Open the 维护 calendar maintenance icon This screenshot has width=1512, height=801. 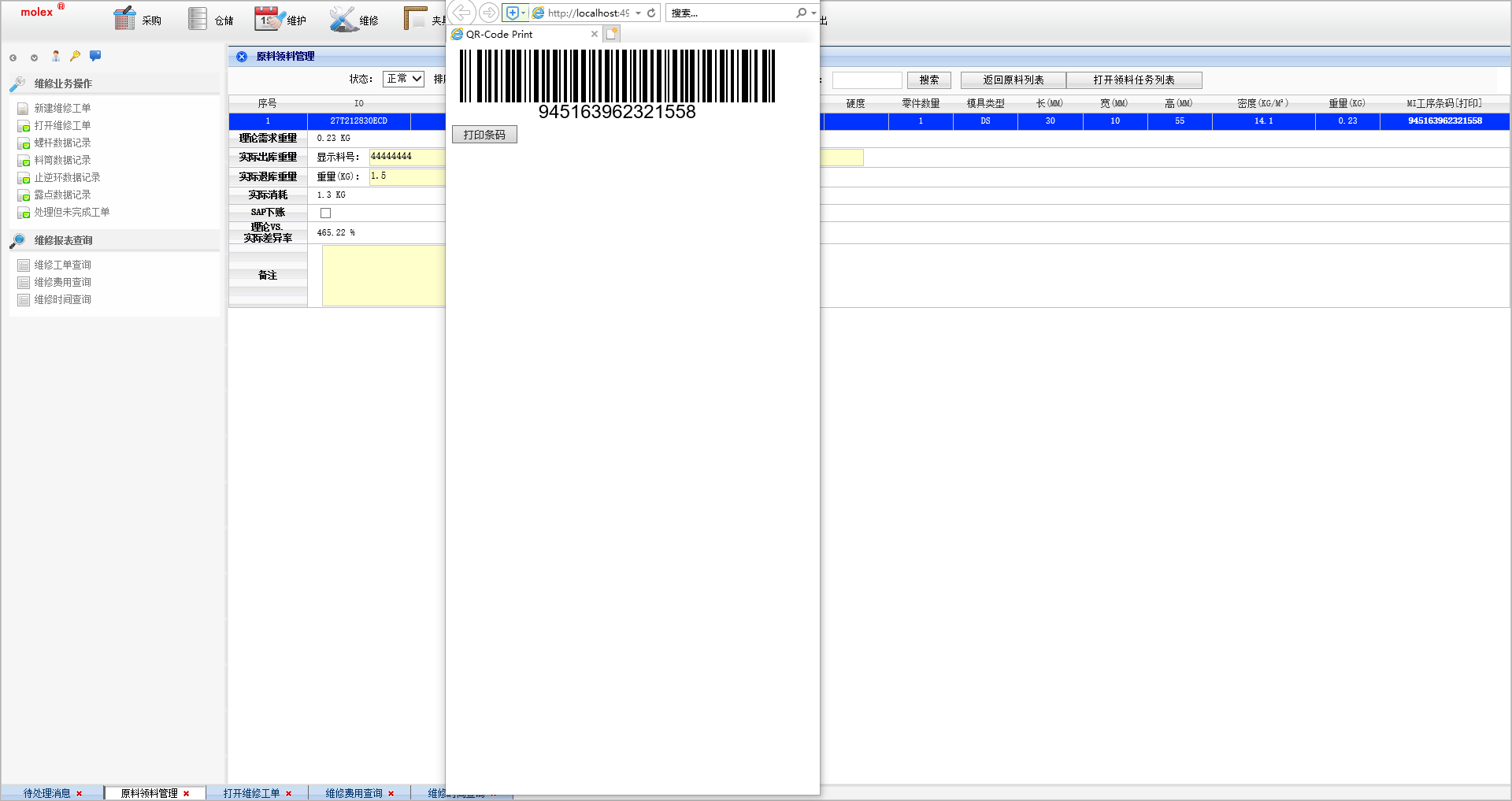click(x=269, y=18)
